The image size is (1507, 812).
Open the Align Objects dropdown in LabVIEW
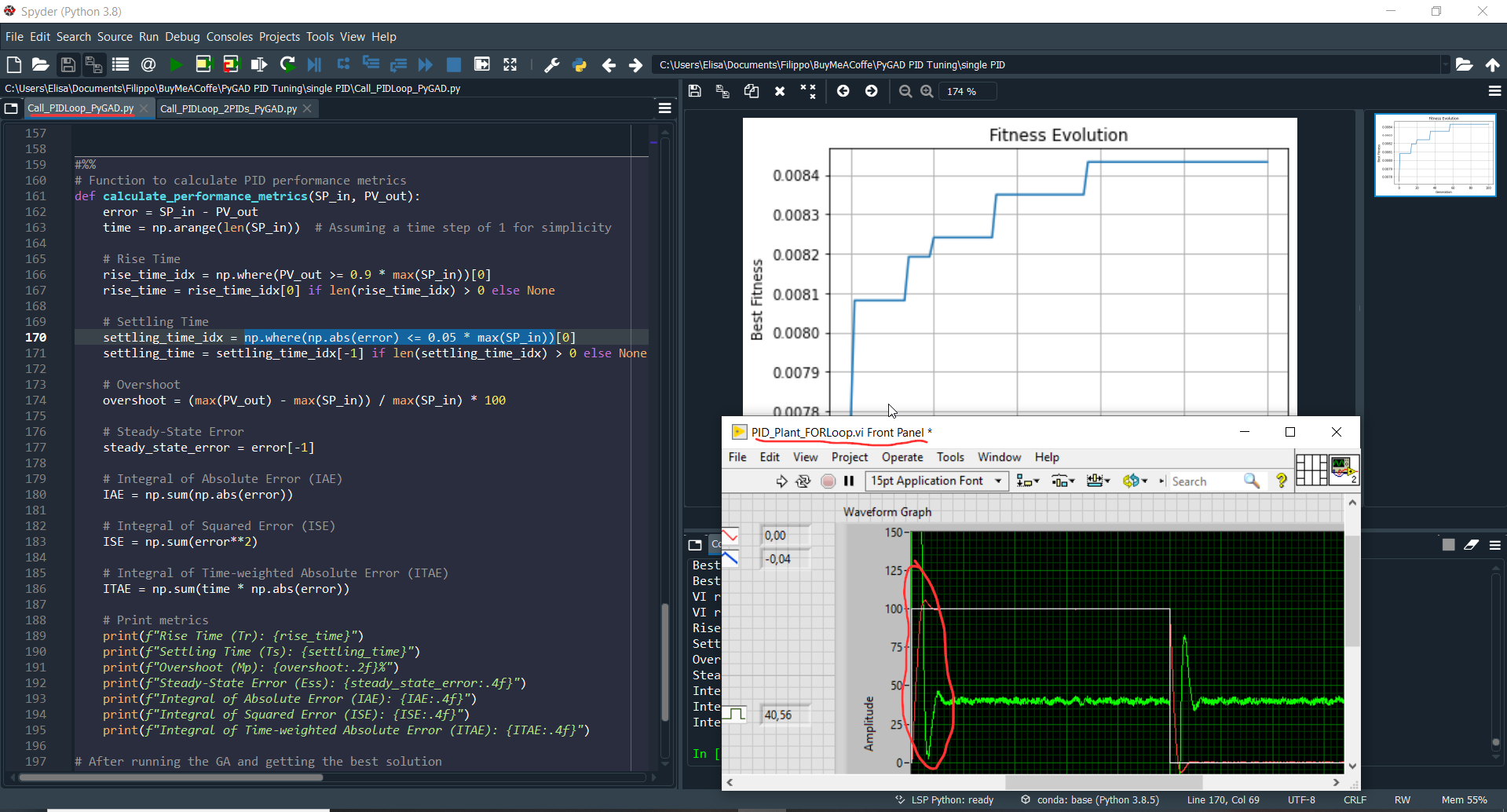click(x=1027, y=481)
